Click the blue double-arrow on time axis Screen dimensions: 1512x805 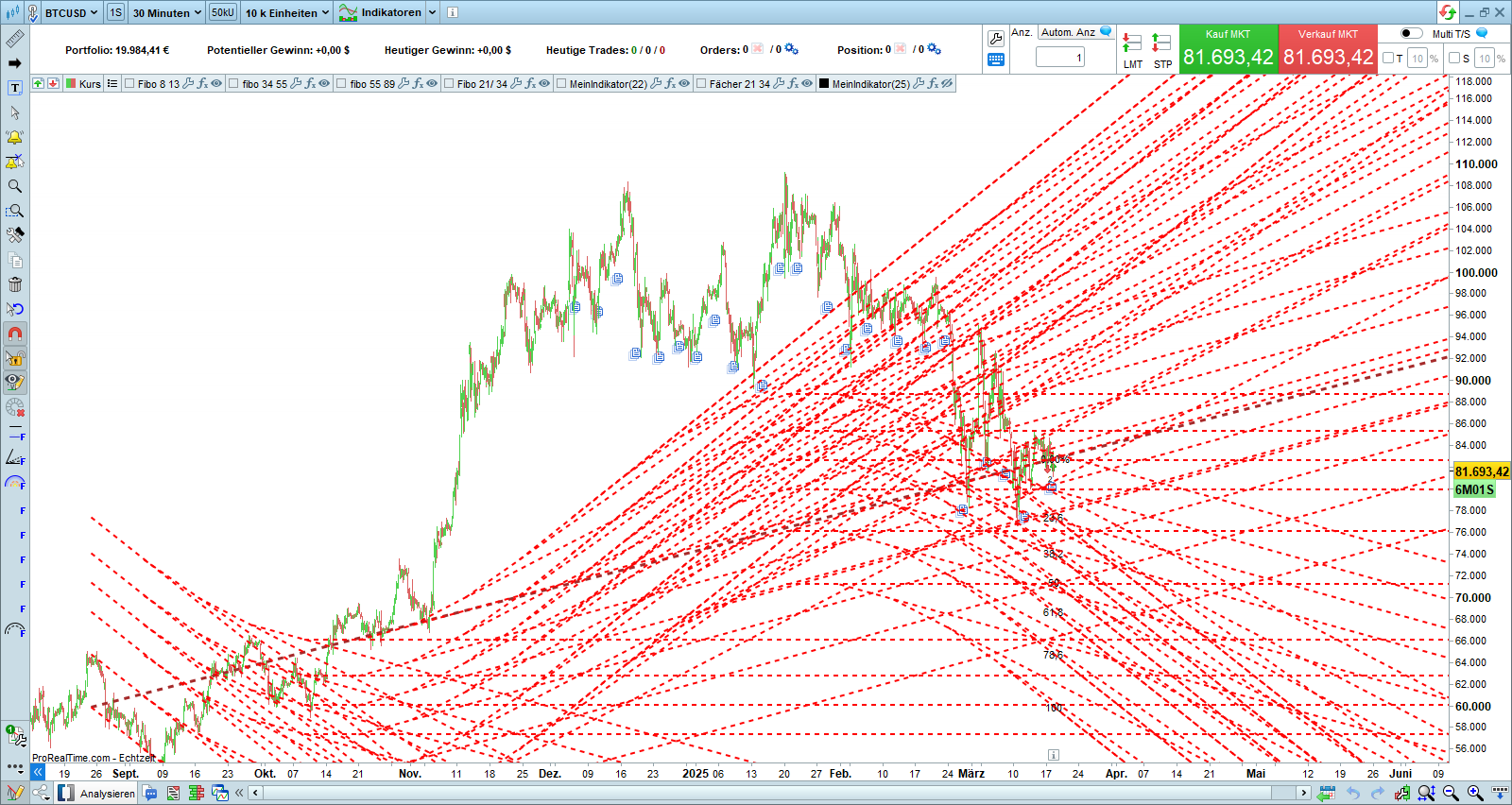tap(38, 772)
